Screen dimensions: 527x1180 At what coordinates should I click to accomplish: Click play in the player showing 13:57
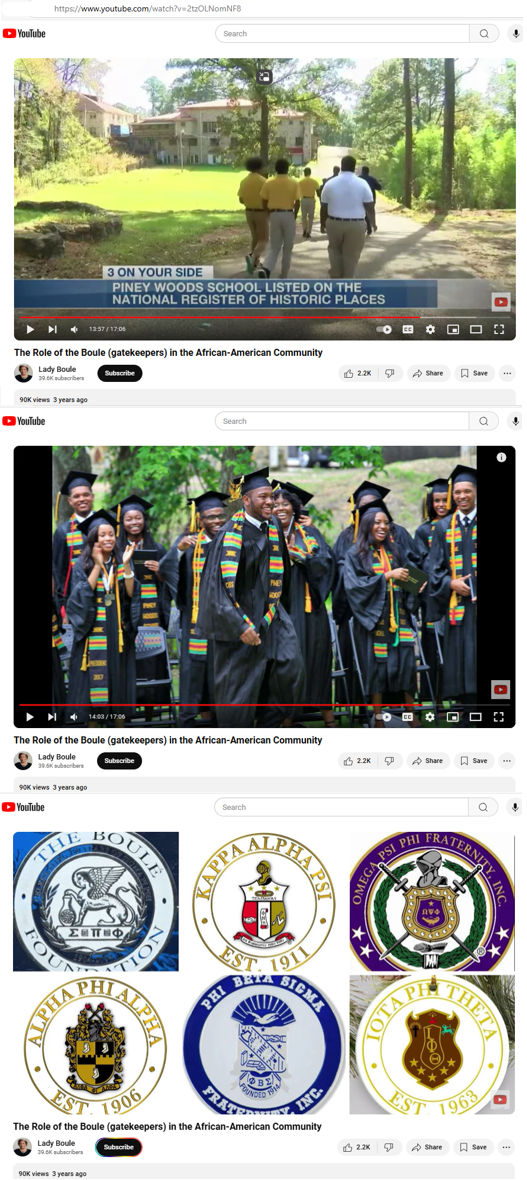point(30,330)
